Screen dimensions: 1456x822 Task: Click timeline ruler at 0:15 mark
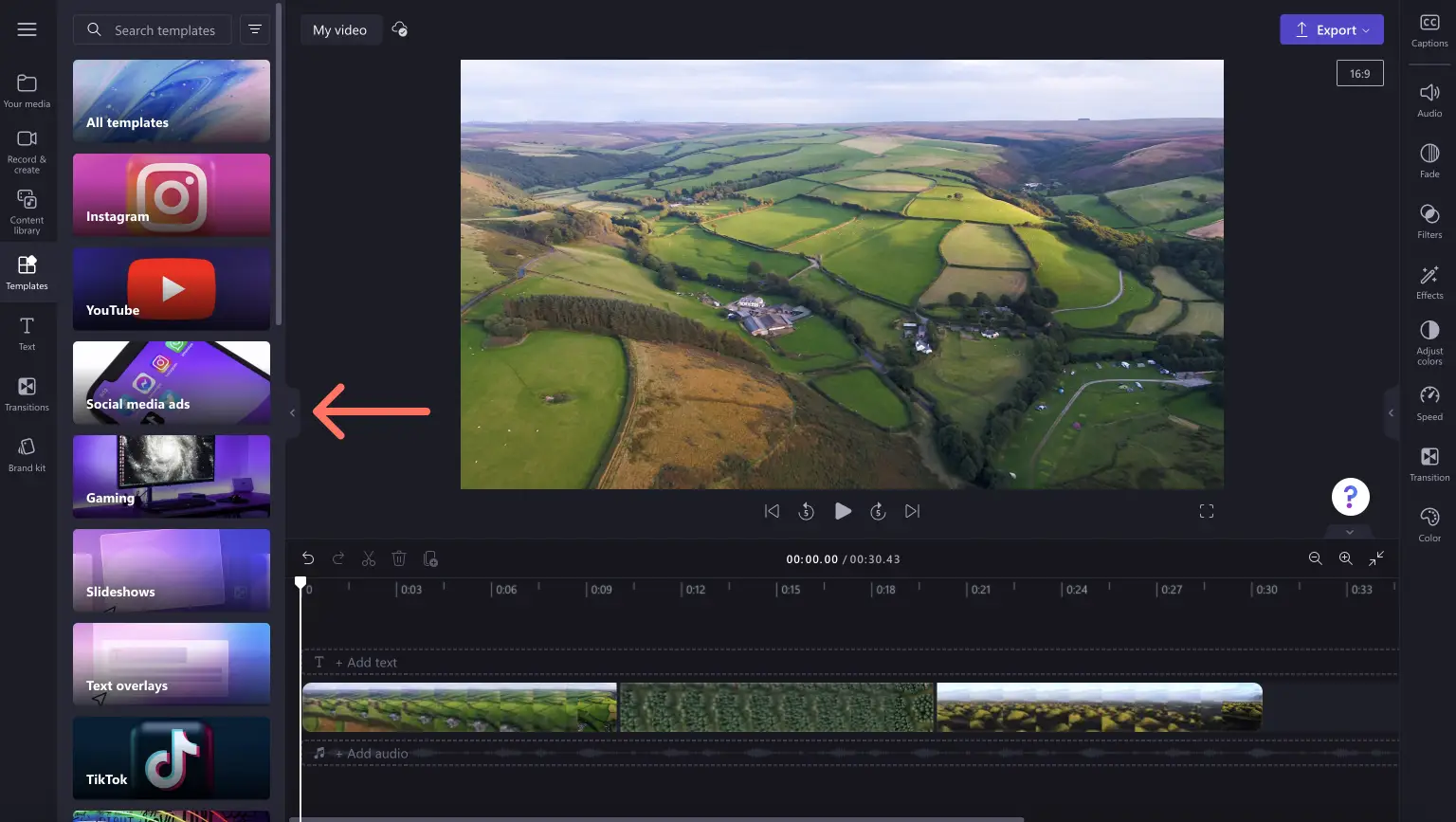tap(790, 590)
